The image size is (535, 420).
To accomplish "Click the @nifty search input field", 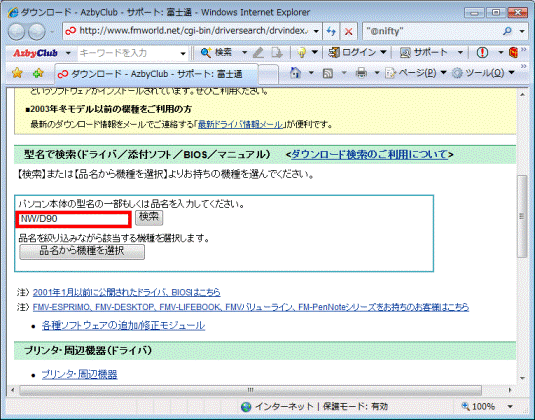I will 432,31.
